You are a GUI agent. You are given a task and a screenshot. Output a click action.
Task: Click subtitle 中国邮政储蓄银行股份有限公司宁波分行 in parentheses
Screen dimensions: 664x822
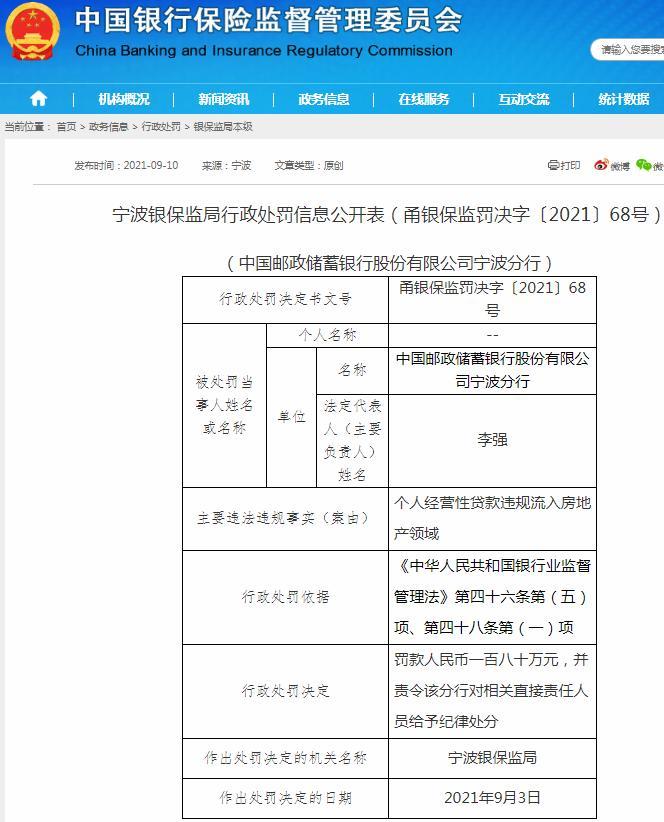(x=389, y=263)
